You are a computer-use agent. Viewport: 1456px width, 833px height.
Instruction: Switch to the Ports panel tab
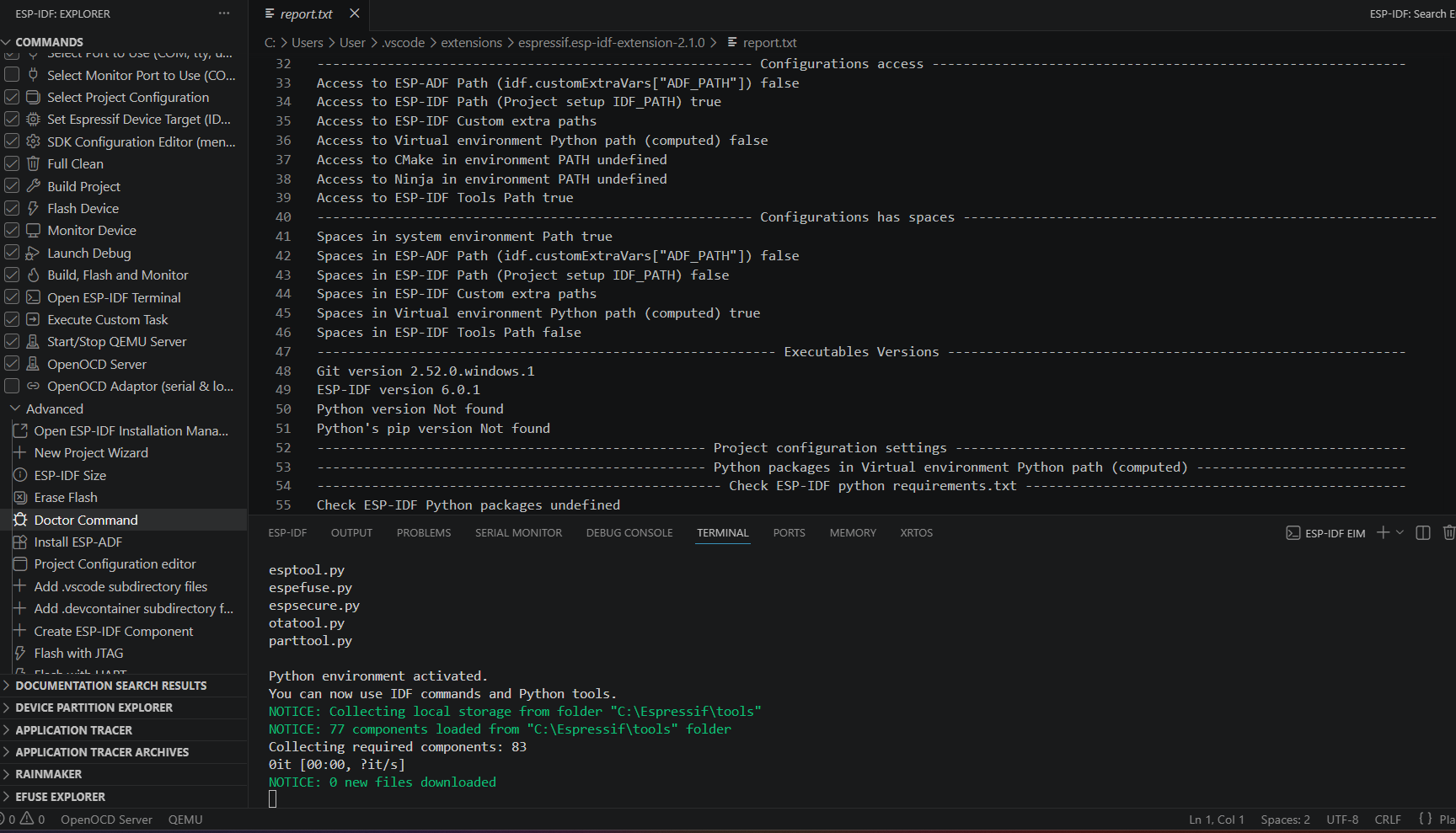(790, 533)
